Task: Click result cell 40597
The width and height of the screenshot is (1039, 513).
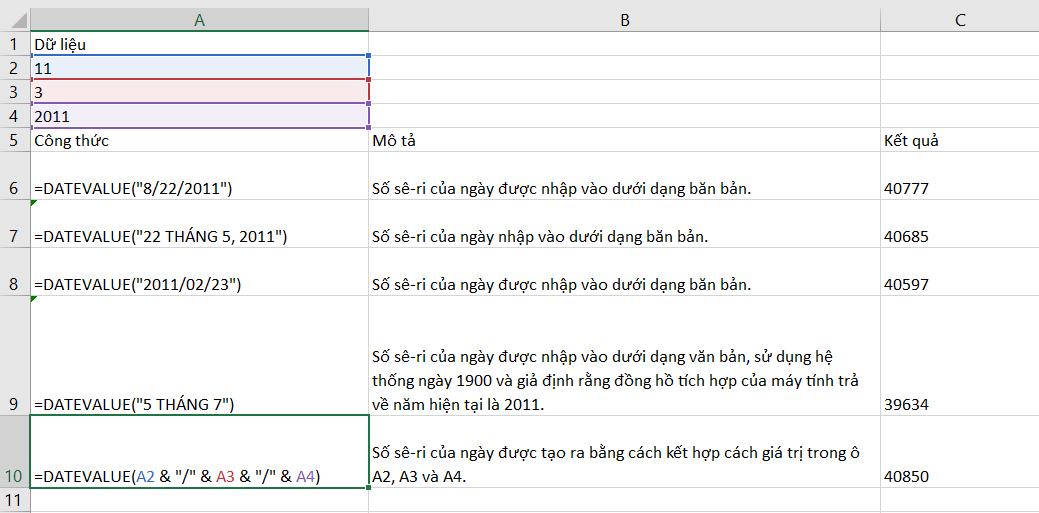Action: pyautogui.click(x=959, y=272)
